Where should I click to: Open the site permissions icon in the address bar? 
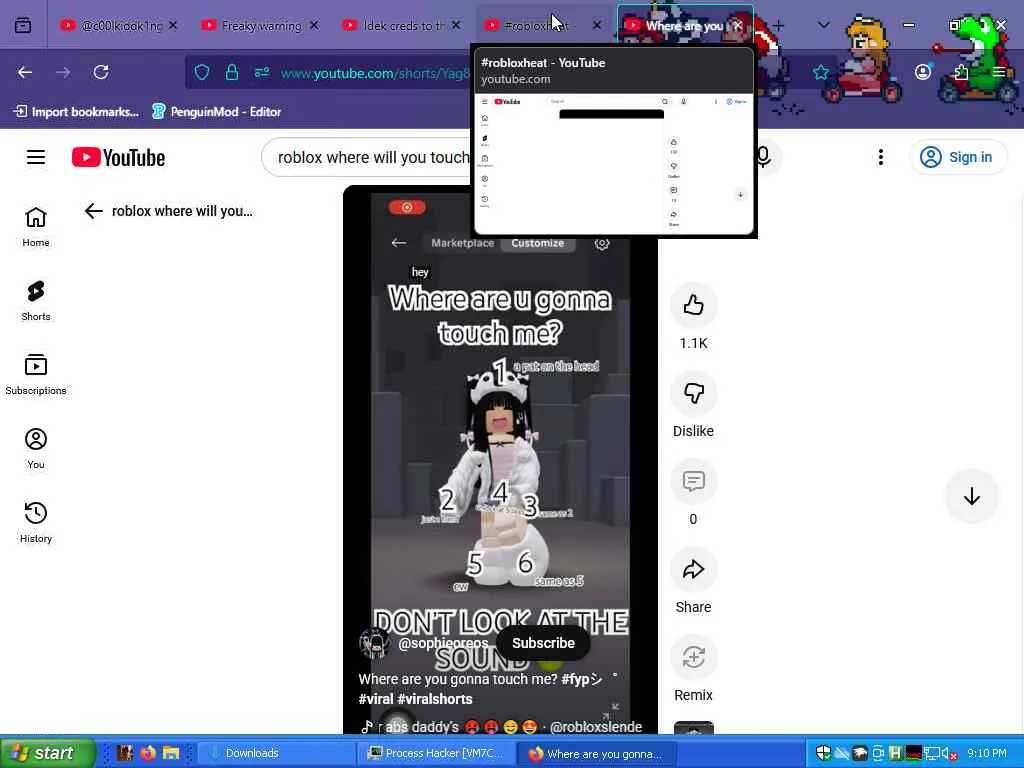(262, 72)
